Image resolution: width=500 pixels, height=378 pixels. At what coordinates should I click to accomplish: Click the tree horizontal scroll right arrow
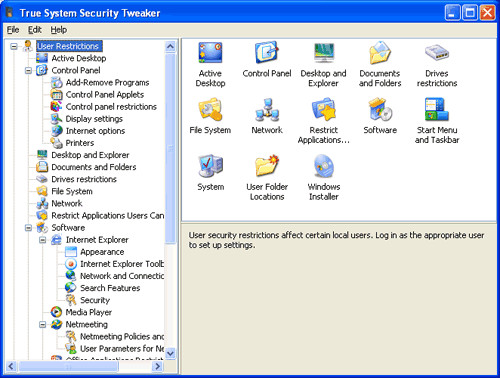pos(157,366)
